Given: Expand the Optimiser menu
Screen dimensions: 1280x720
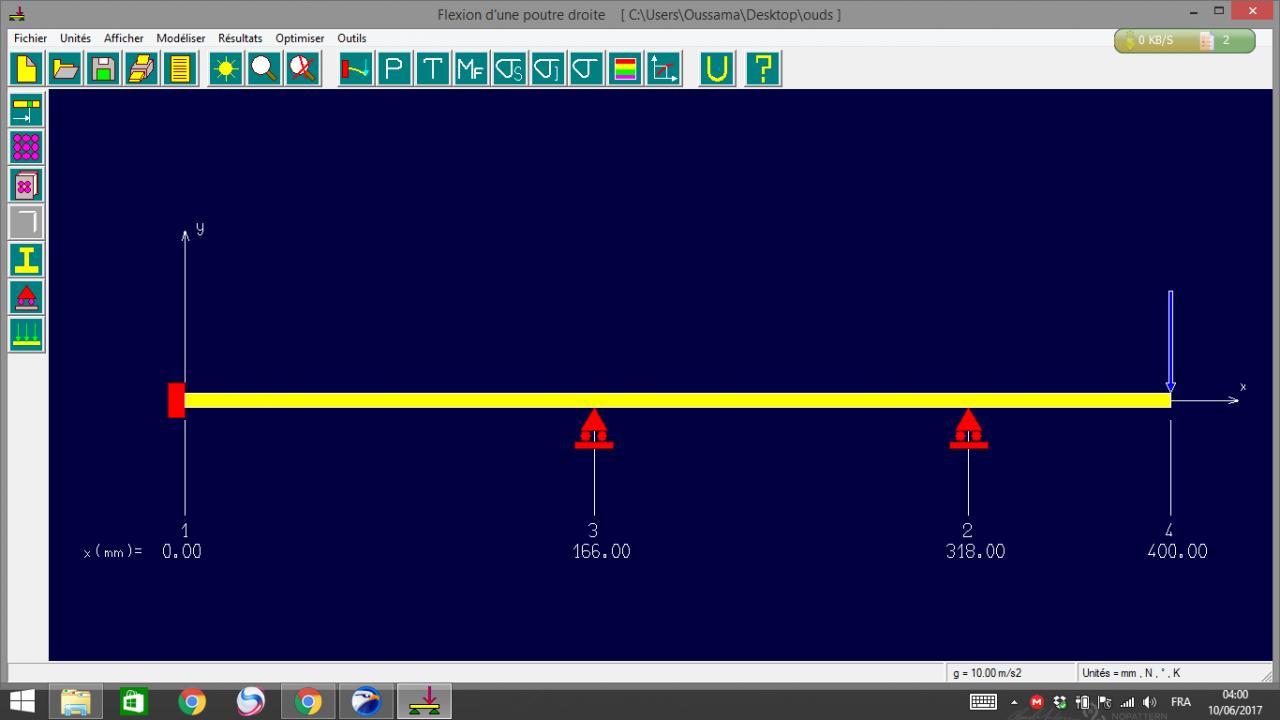Looking at the screenshot, I should tap(300, 38).
